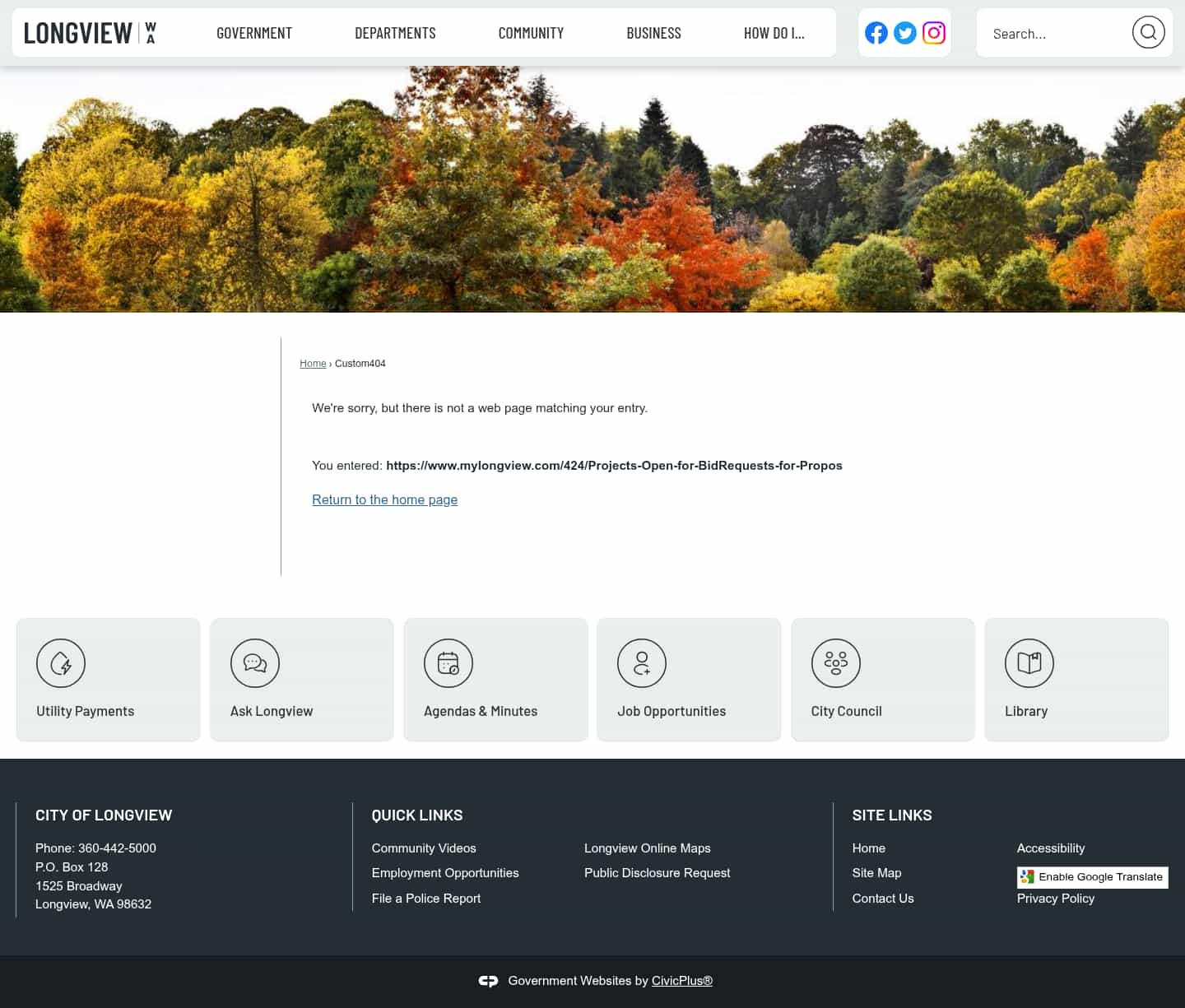The width and height of the screenshot is (1185, 1008).
Task: Click the CivicPlus logo in the footer
Action: (x=488, y=981)
